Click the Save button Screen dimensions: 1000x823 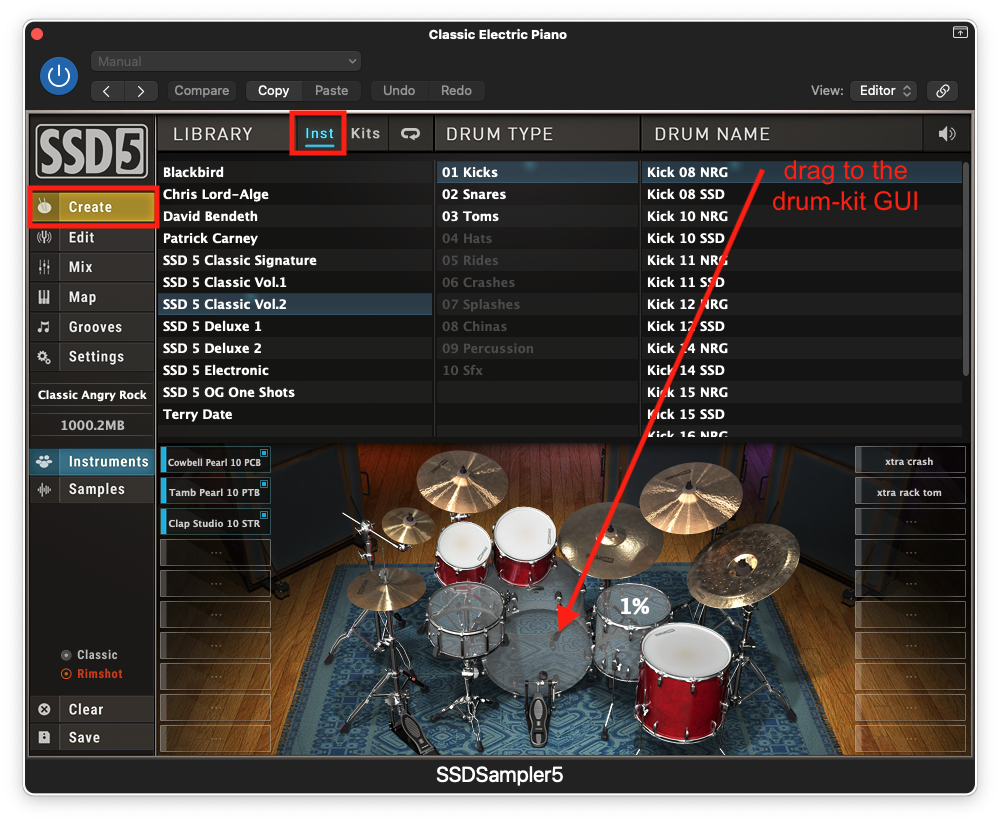(x=84, y=737)
